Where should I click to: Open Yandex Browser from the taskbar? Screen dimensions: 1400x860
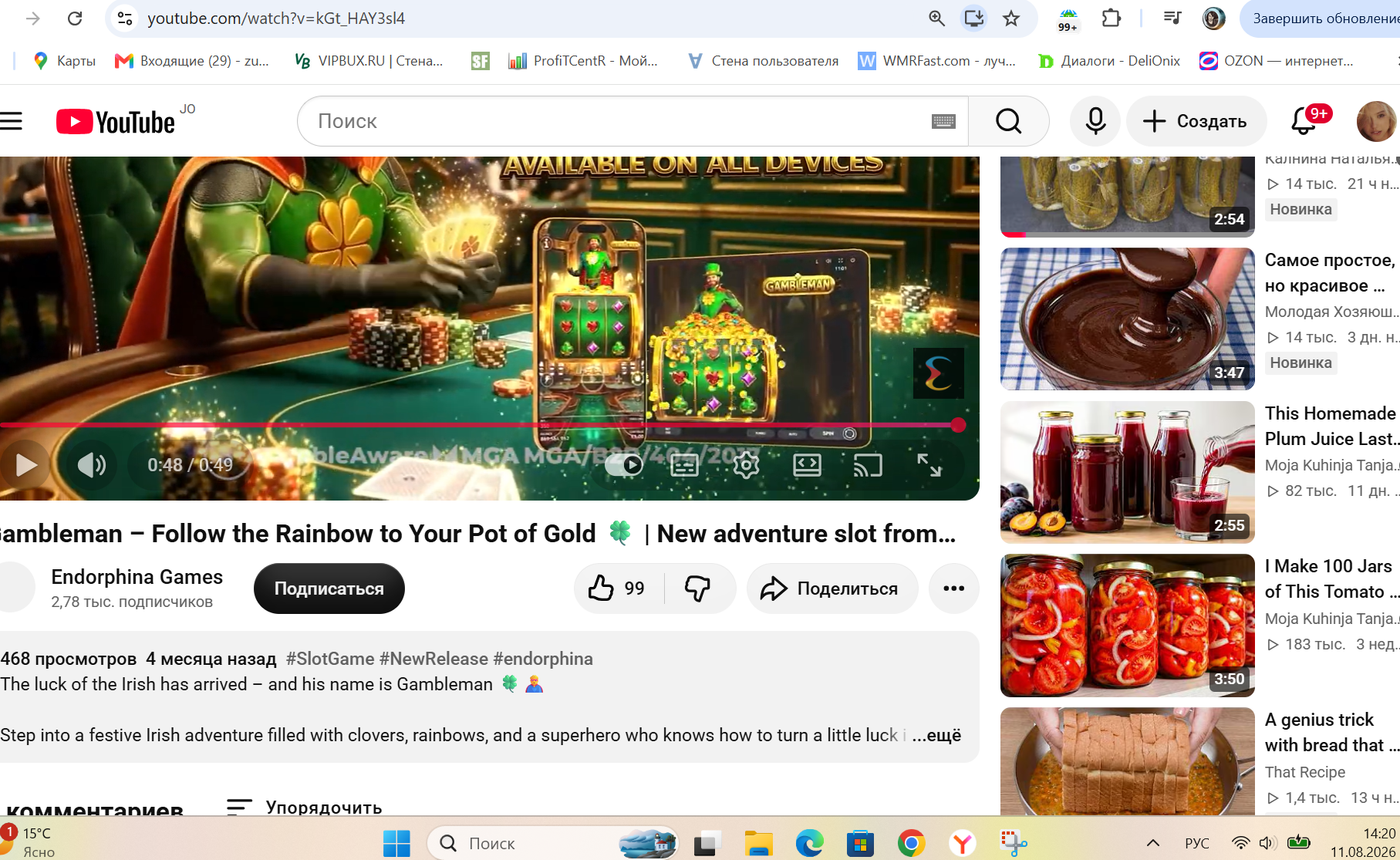[962, 843]
